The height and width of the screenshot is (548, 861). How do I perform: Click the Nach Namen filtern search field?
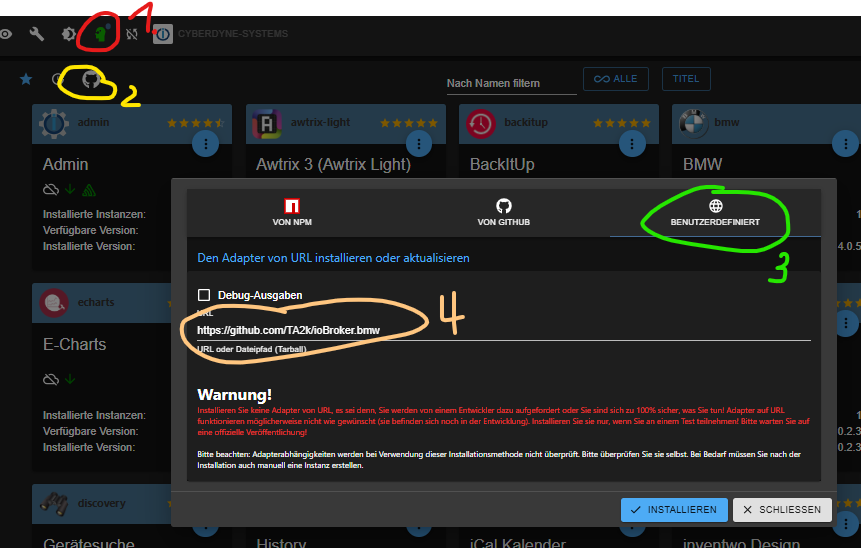point(510,83)
